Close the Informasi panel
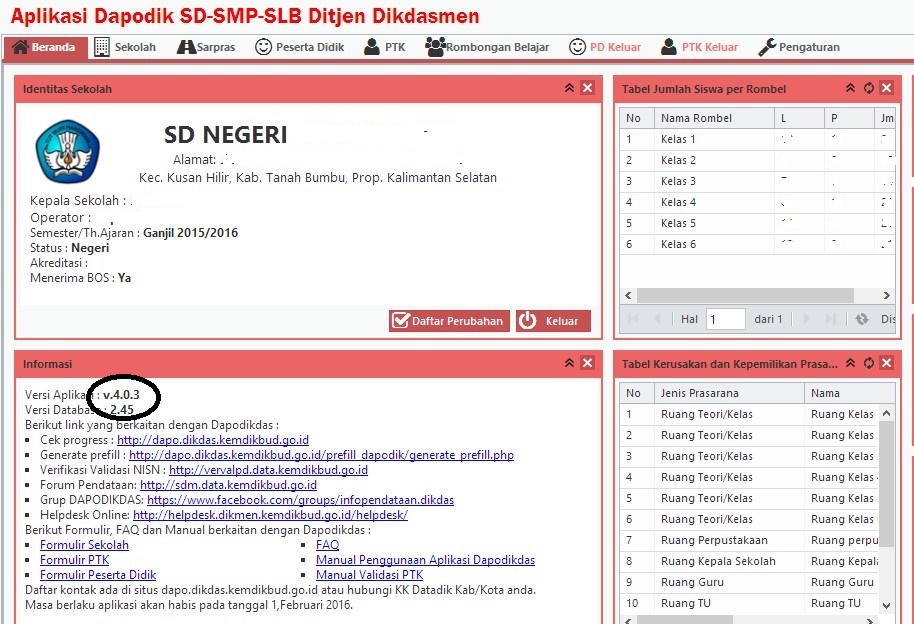The height and width of the screenshot is (624, 914). coord(588,363)
